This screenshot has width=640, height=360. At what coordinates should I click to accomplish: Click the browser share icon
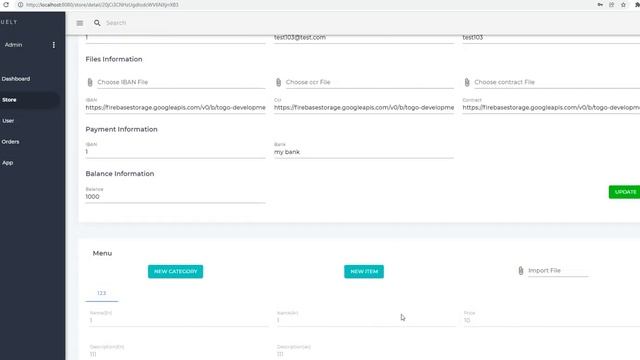(611, 4)
